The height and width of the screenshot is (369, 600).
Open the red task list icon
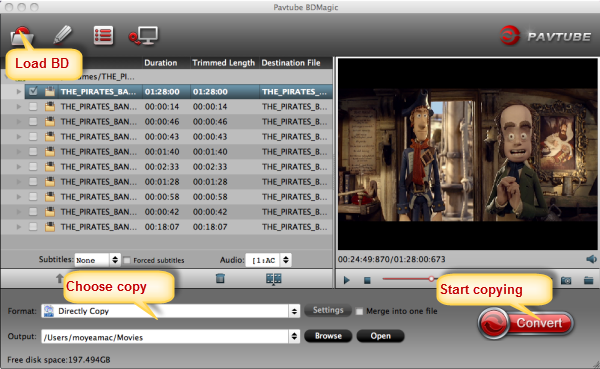pyautogui.click(x=103, y=36)
